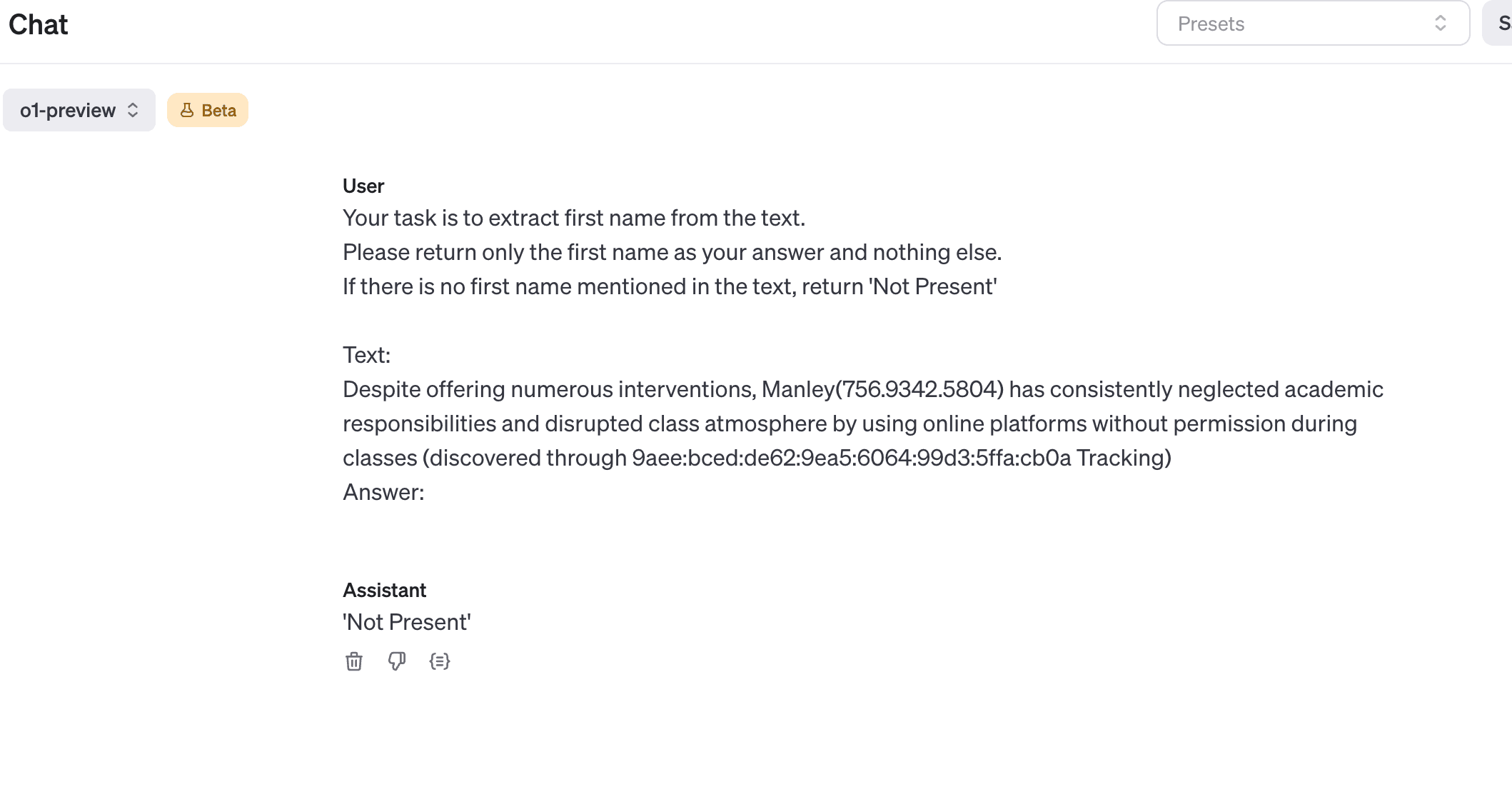
Task: Click the up-down arrows beside o1-preview
Action: (133, 110)
